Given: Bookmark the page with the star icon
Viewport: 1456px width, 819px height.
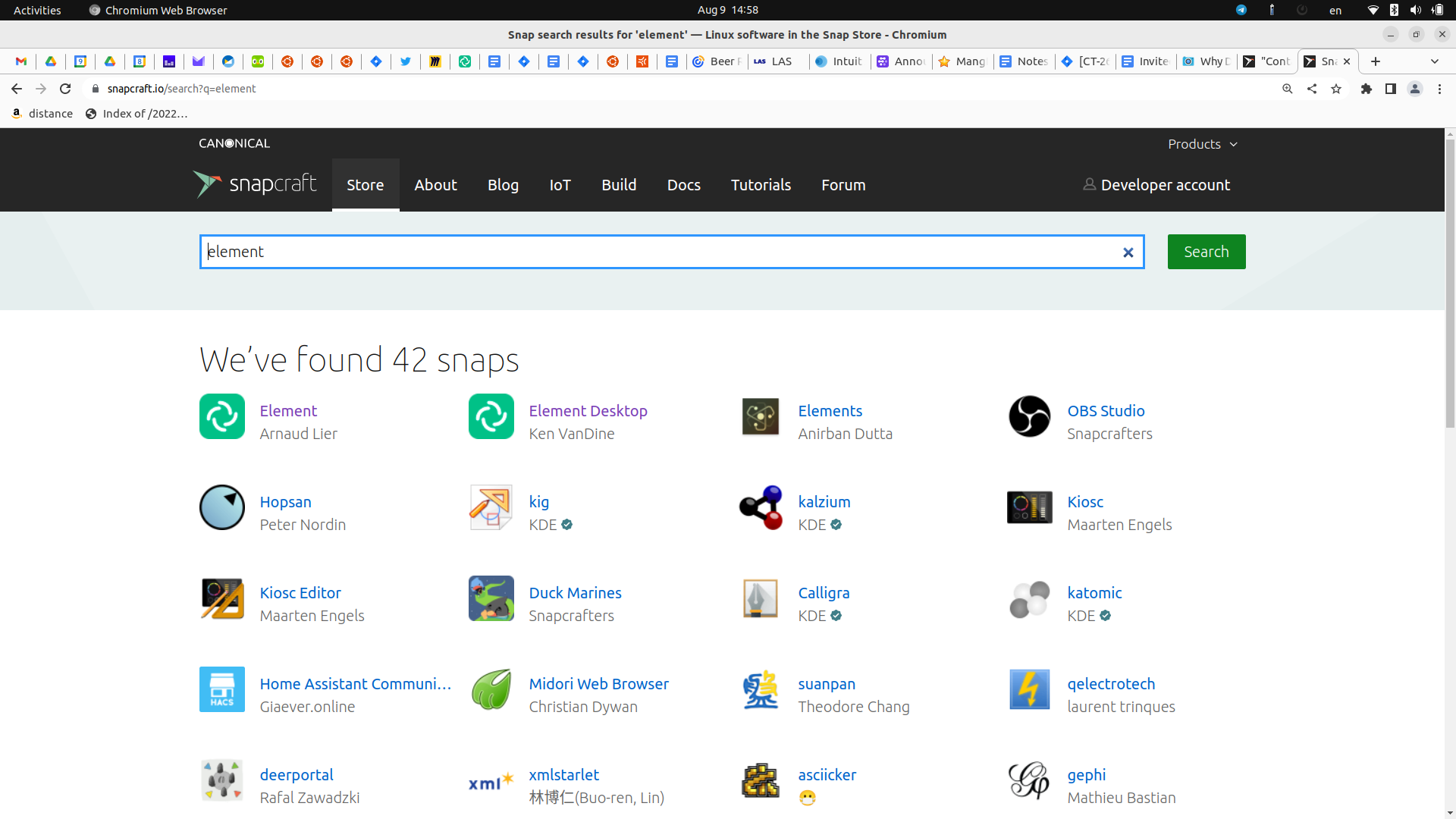Looking at the screenshot, I should coord(1336,89).
